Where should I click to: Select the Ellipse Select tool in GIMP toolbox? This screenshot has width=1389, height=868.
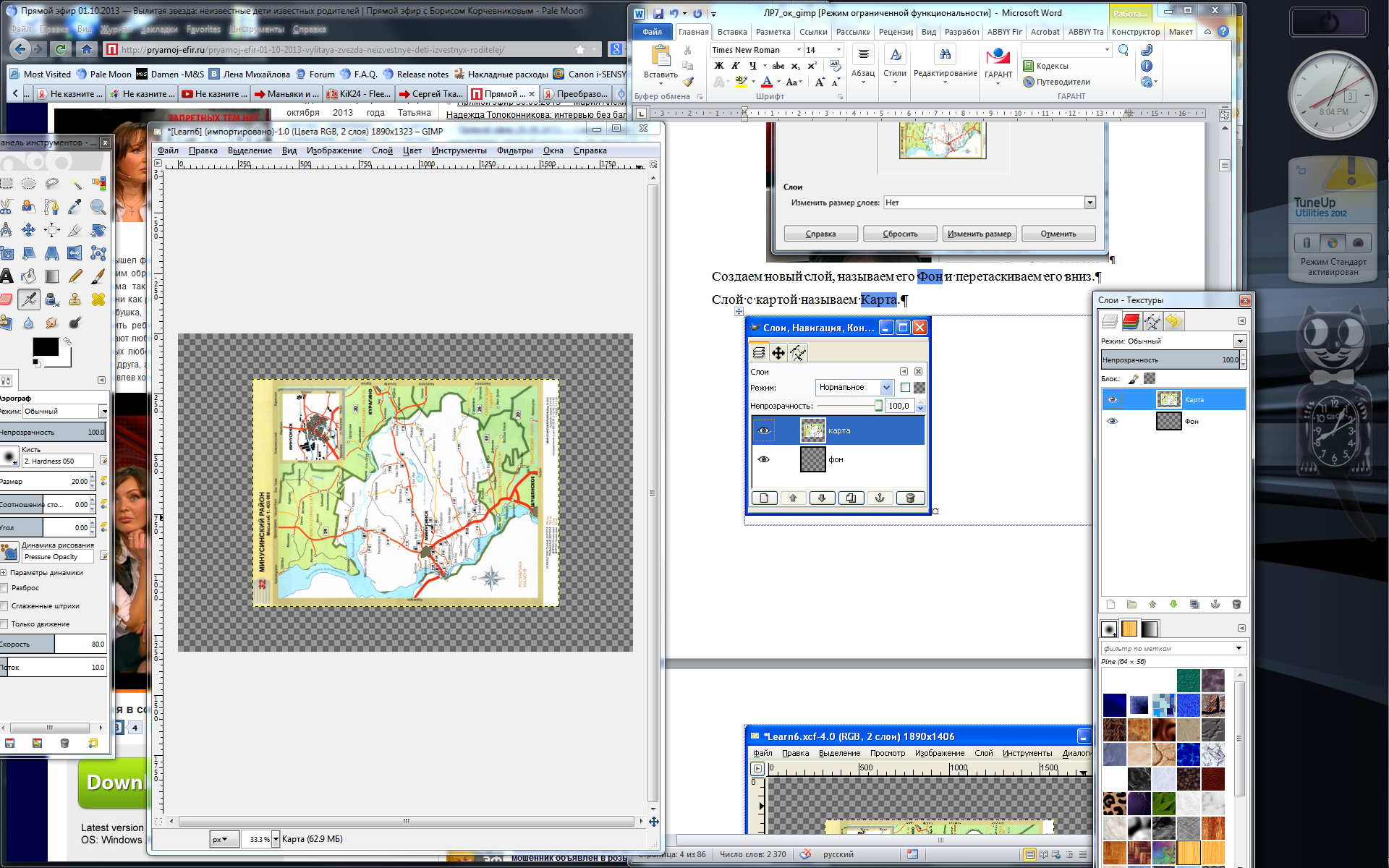pyautogui.click(x=28, y=184)
